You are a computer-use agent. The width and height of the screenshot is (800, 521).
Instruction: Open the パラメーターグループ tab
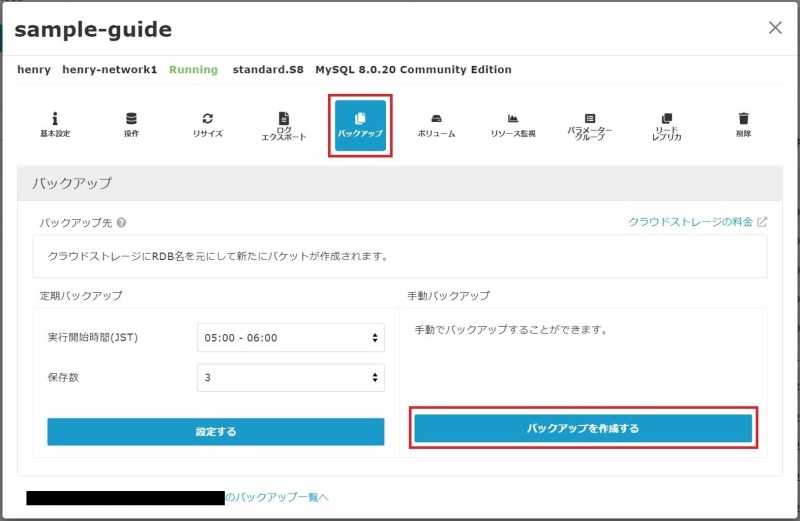589,126
